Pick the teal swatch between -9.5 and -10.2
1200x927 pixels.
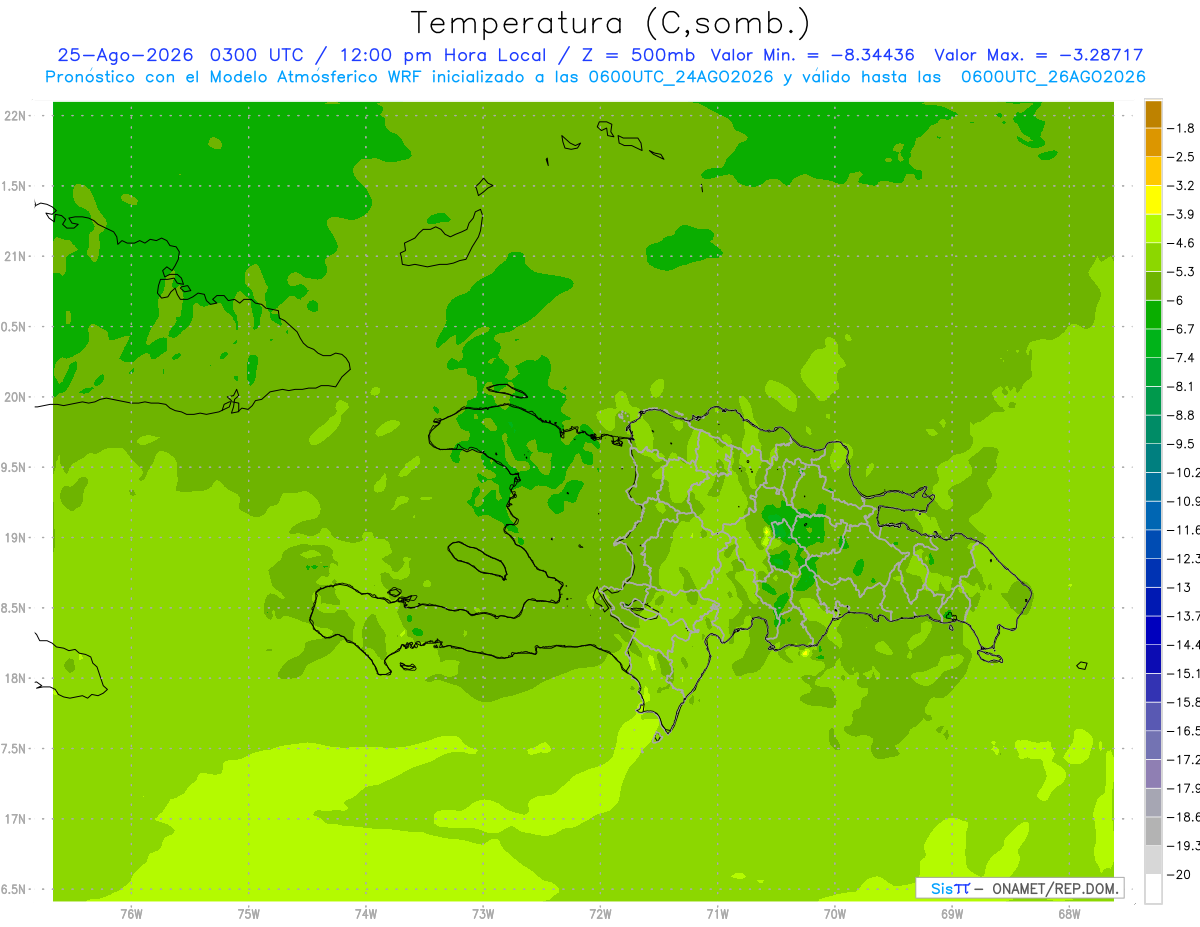[x=1154, y=458]
